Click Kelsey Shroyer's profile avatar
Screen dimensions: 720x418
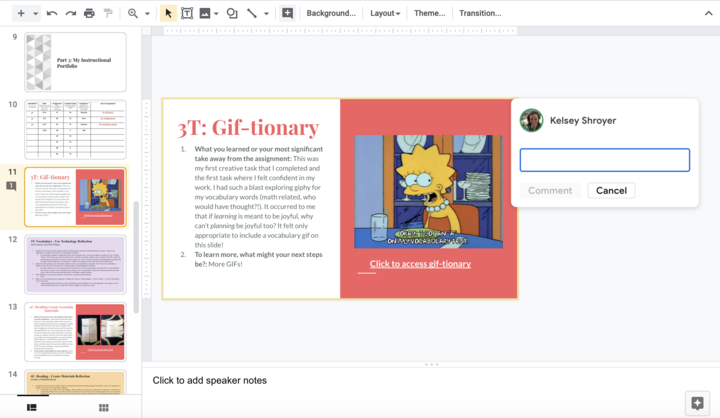[531, 120]
